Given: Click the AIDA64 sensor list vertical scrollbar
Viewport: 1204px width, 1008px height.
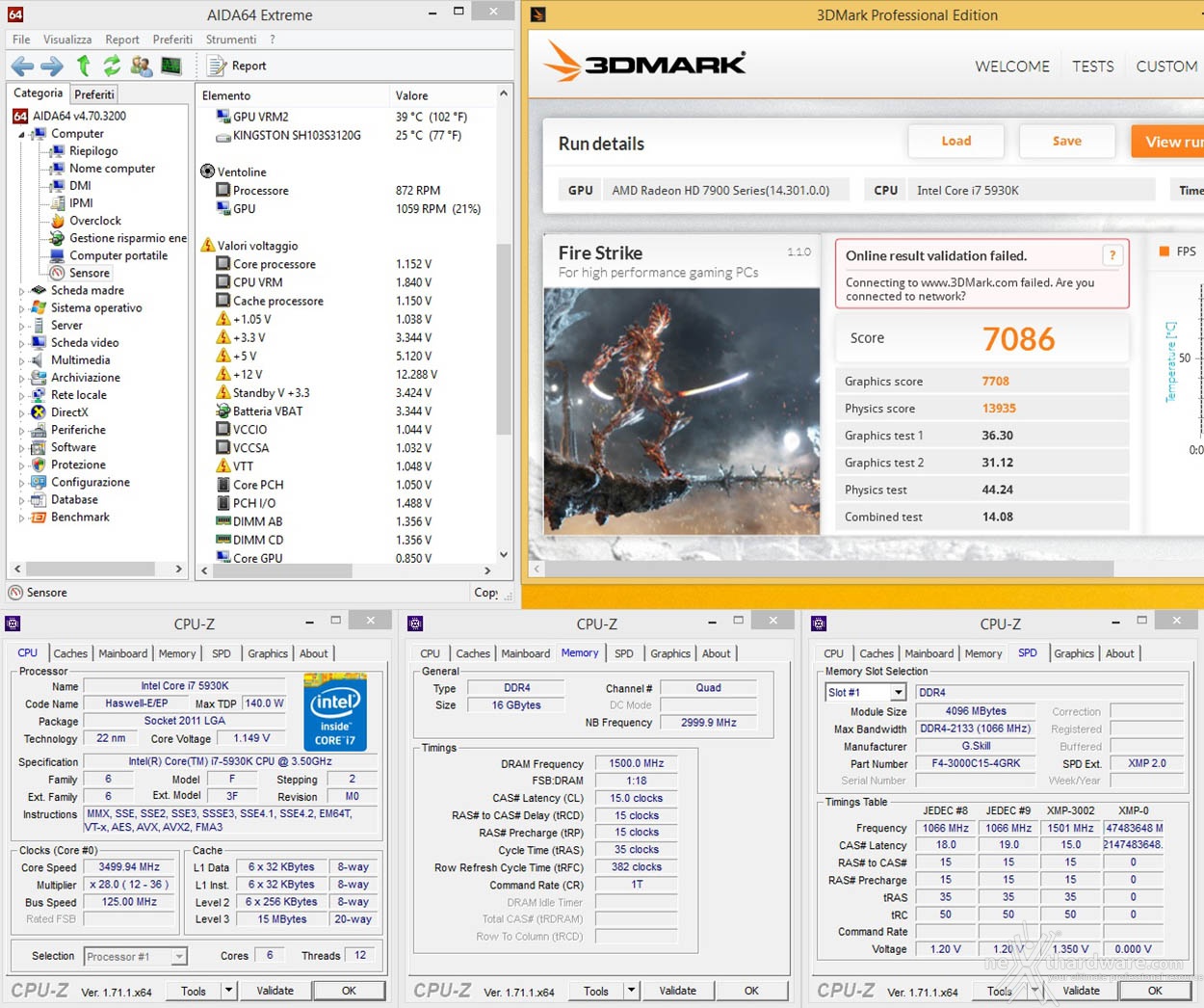Looking at the screenshot, I should pyautogui.click(x=503, y=337).
